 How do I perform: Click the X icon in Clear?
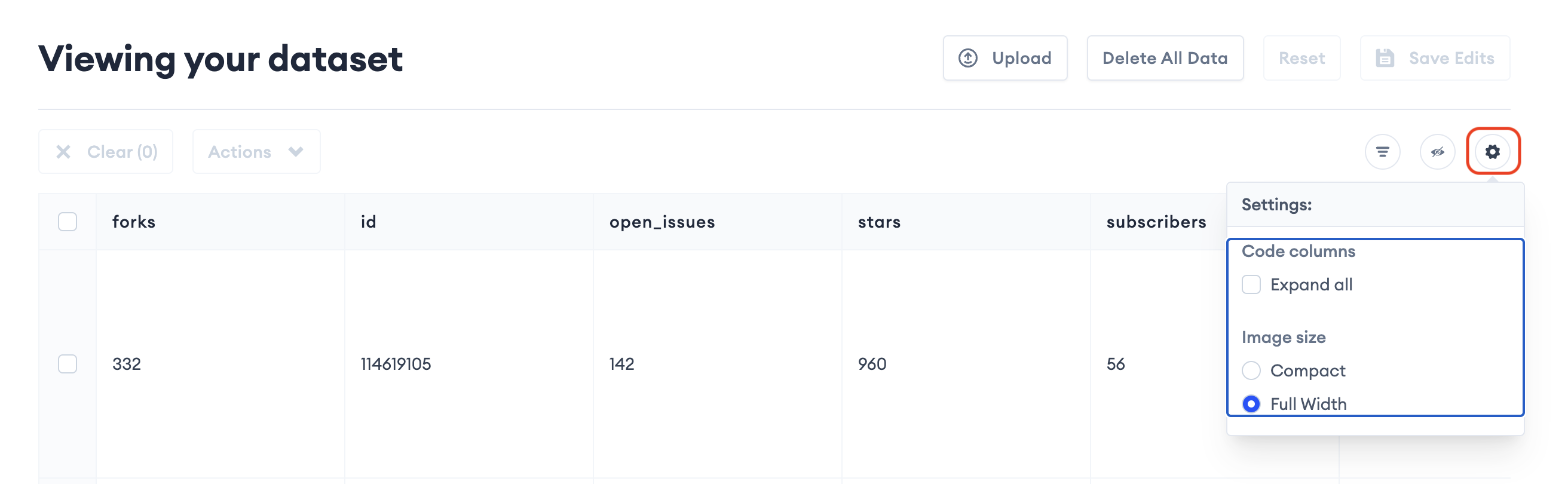(x=63, y=152)
